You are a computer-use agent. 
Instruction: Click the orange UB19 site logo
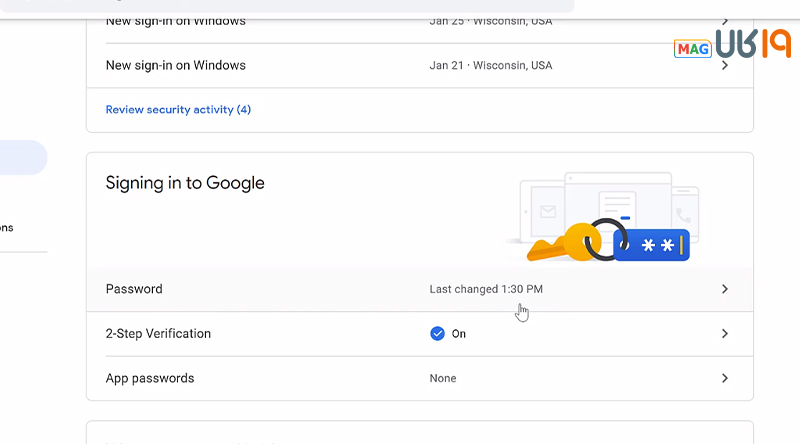pos(753,43)
